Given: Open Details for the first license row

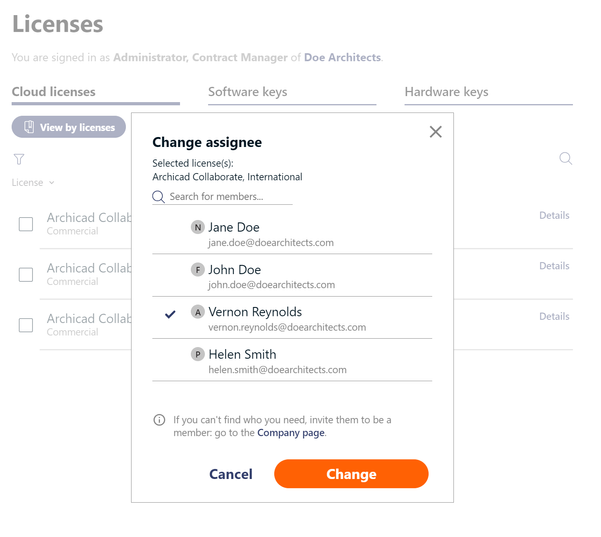Looking at the screenshot, I should [554, 215].
